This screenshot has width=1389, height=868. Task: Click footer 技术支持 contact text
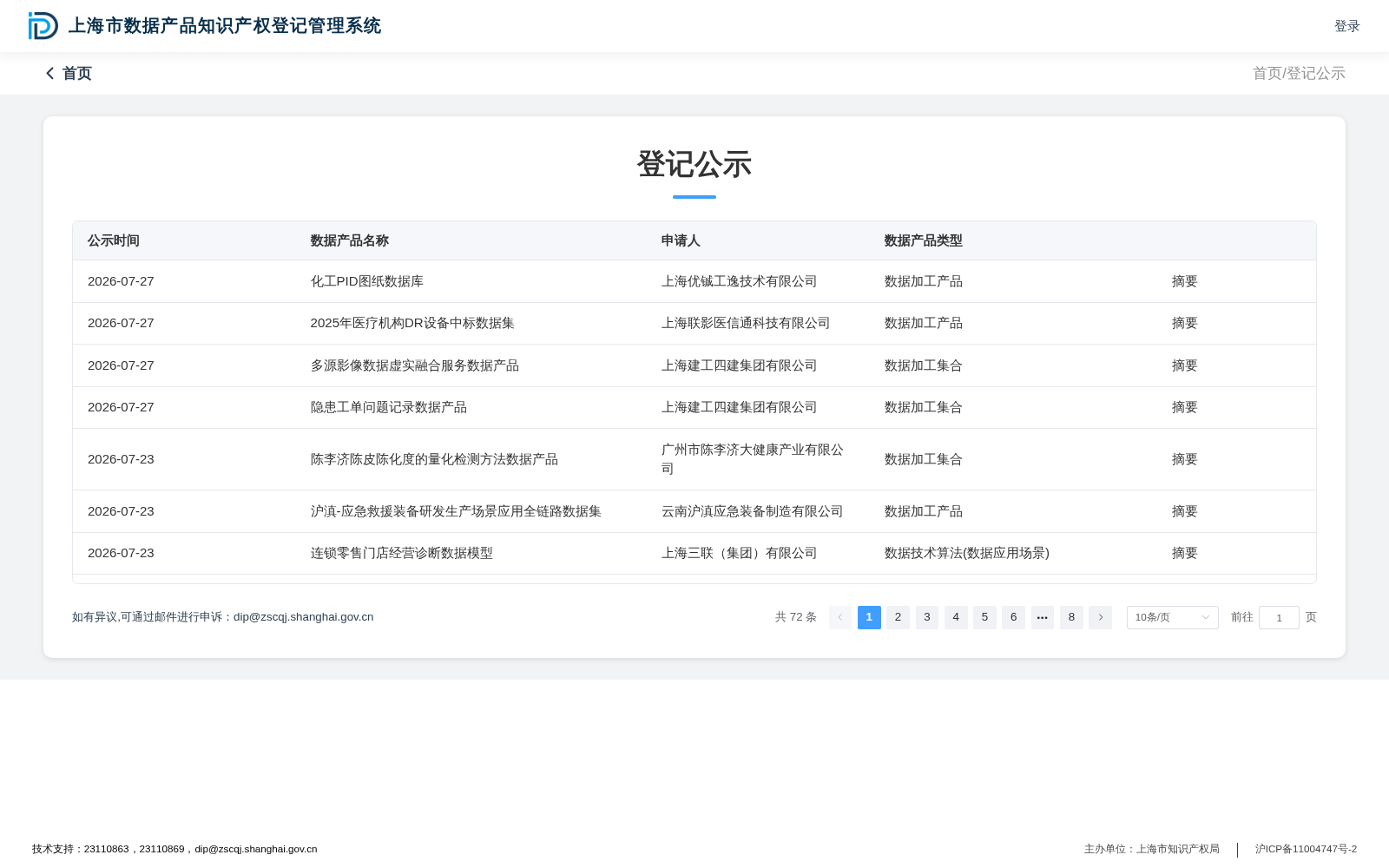click(174, 849)
